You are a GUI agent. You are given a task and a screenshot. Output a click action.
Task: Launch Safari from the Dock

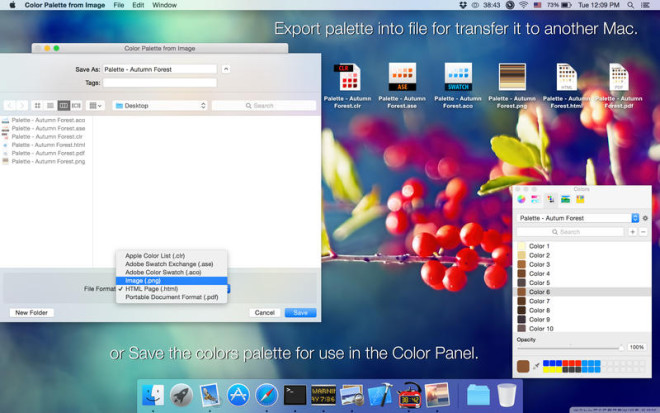coord(266,394)
